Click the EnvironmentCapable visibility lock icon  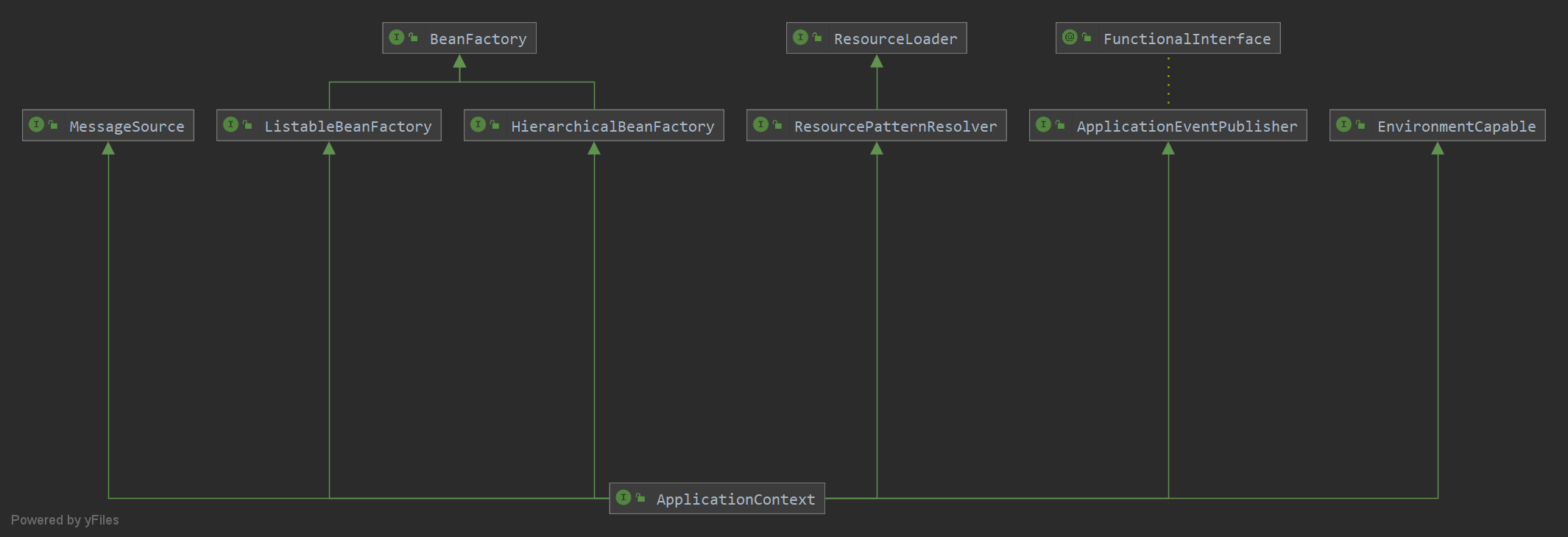[1360, 124]
